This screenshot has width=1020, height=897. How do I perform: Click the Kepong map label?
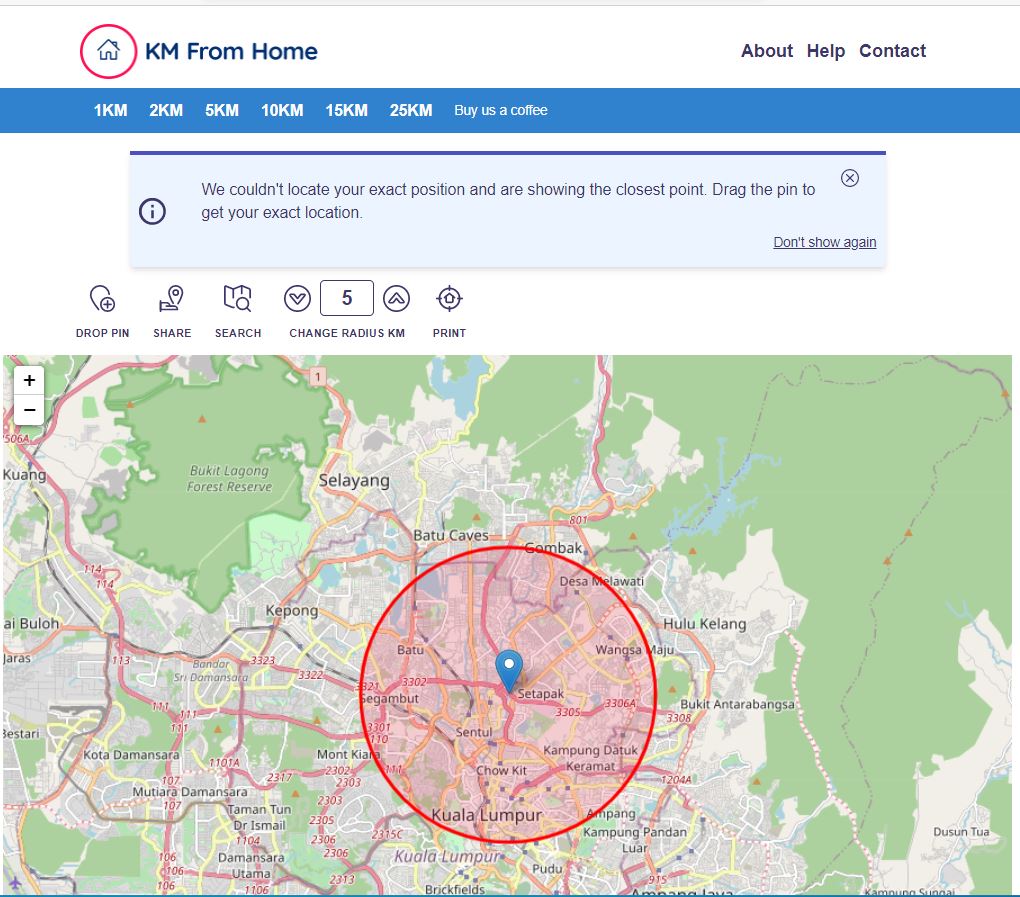pos(291,611)
